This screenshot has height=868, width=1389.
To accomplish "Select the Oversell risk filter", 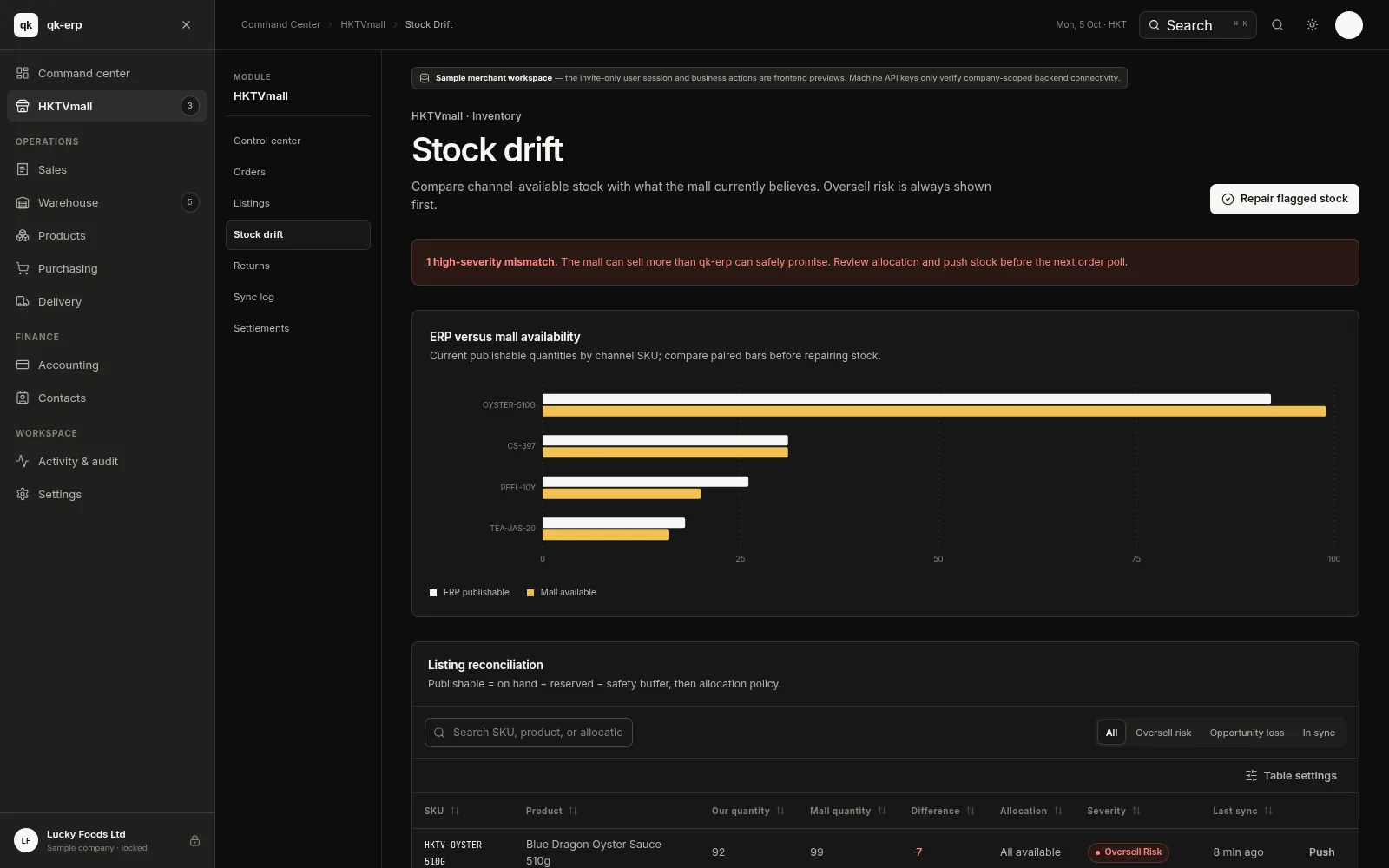I will pyautogui.click(x=1163, y=733).
